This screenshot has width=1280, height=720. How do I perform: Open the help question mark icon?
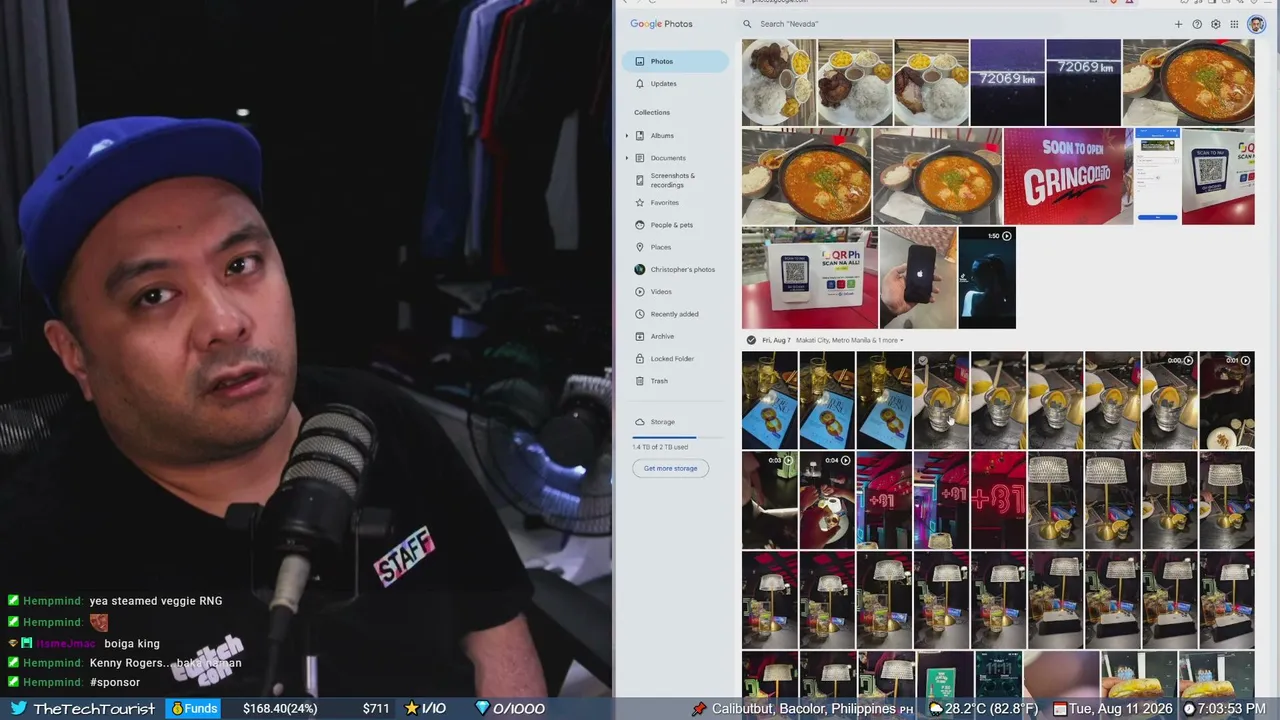tap(1197, 24)
